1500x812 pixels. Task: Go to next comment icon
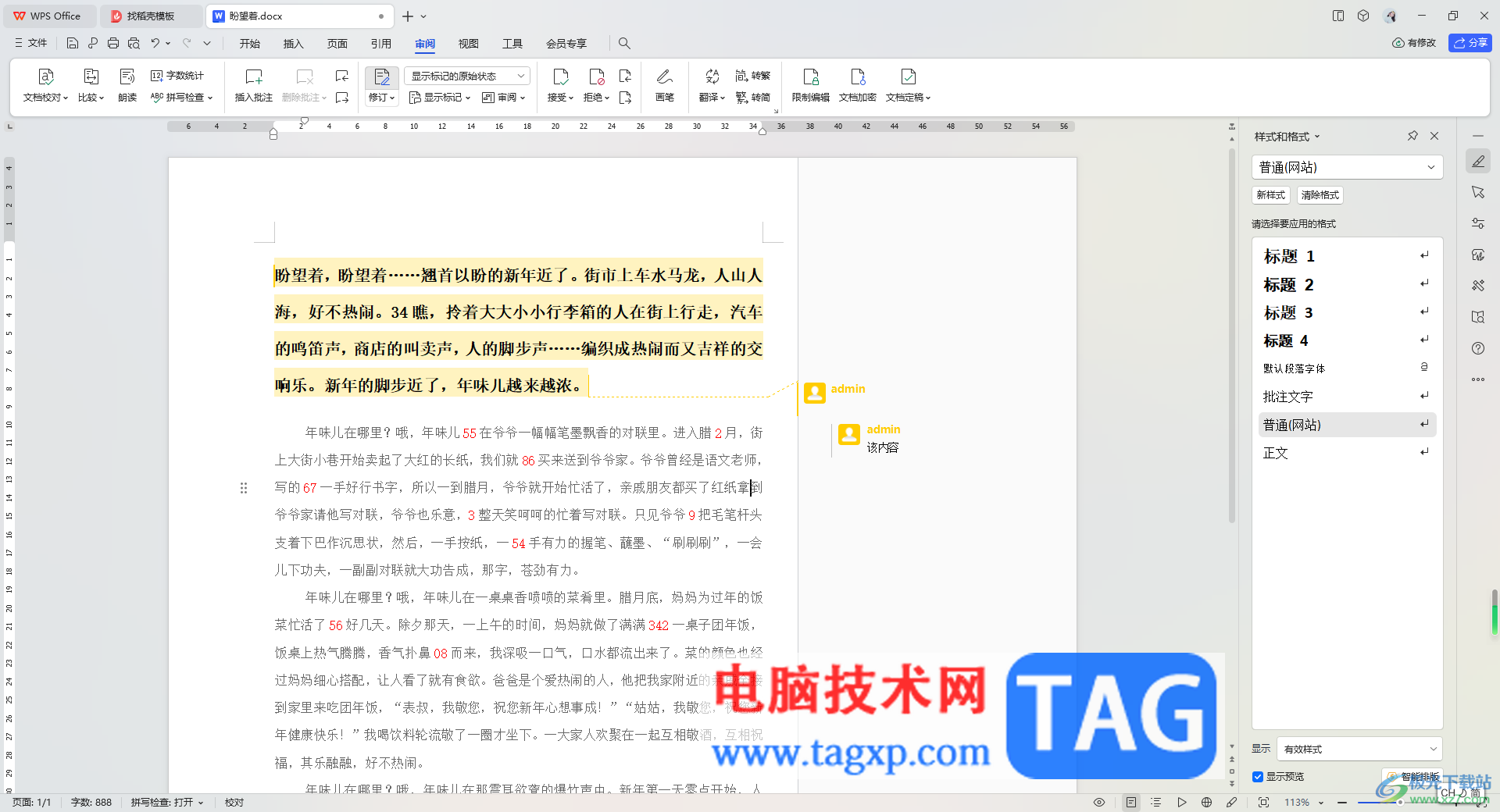pyautogui.click(x=342, y=98)
